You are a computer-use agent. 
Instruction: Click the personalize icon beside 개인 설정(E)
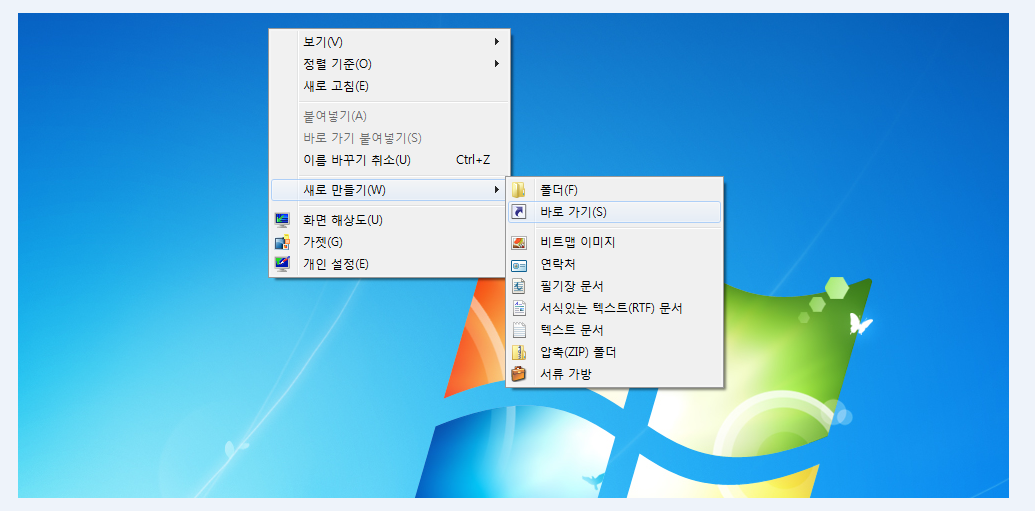[x=283, y=264]
